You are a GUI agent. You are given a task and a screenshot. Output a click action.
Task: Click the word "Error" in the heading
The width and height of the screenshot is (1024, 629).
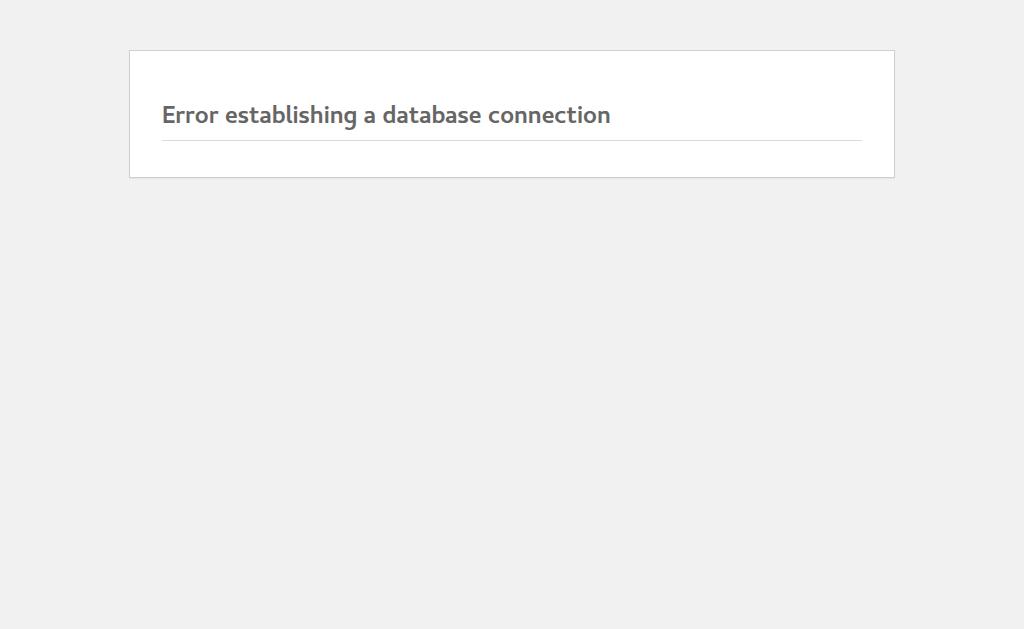[x=190, y=115]
